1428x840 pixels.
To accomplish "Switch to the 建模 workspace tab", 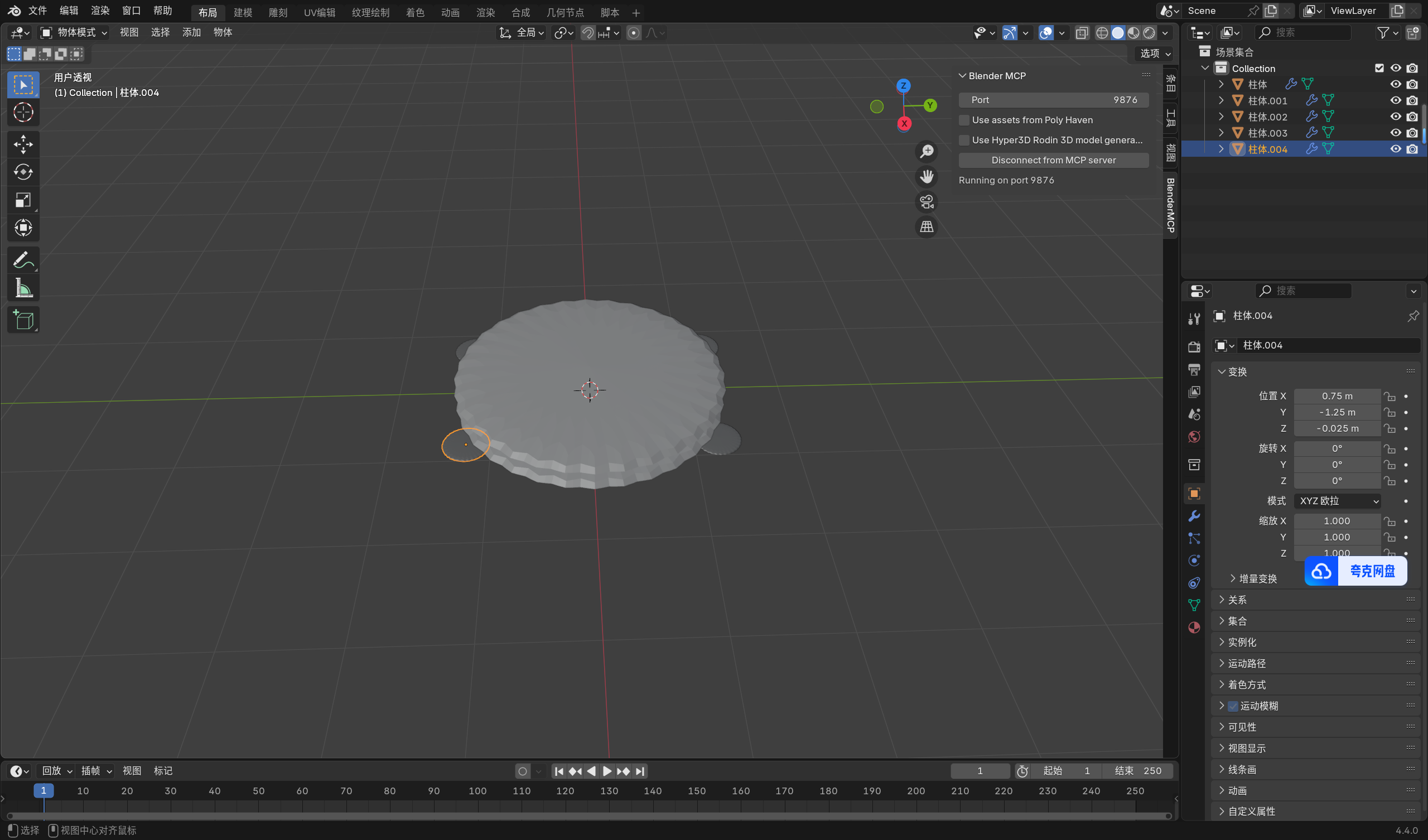I will pyautogui.click(x=243, y=12).
